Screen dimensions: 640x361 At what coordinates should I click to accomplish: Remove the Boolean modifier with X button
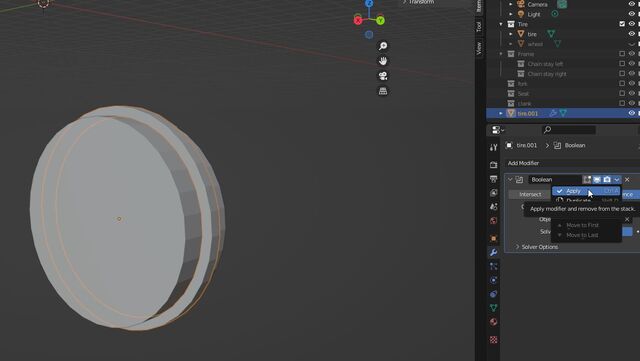pos(627,180)
